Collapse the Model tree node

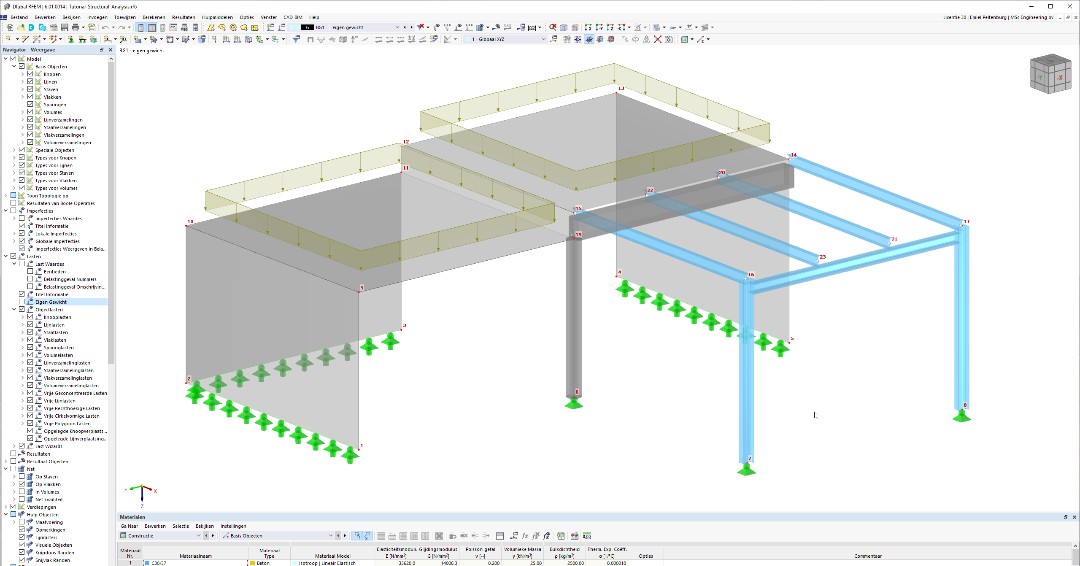coord(6,59)
